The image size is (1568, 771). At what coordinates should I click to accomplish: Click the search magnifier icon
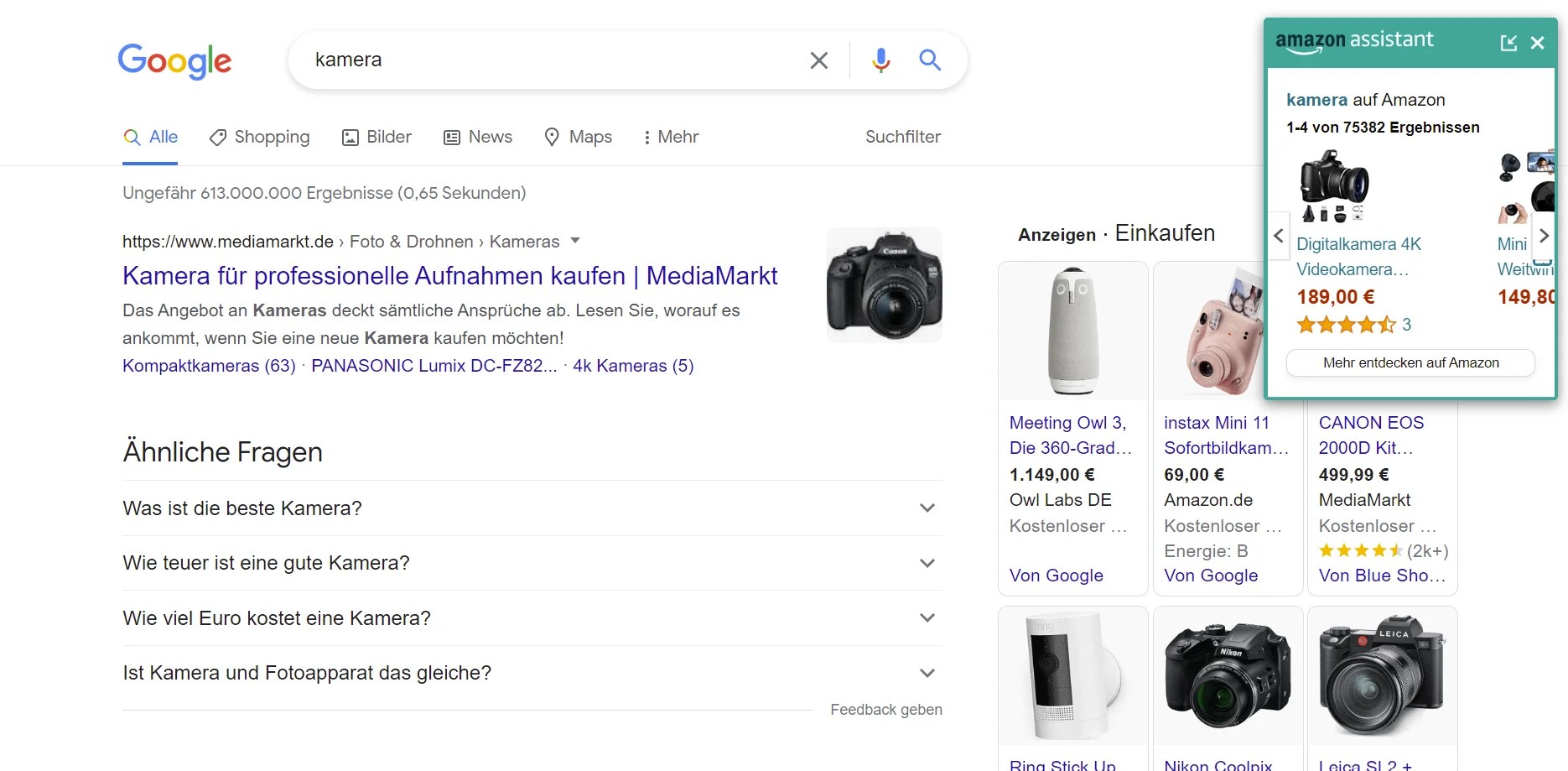pyautogui.click(x=930, y=60)
